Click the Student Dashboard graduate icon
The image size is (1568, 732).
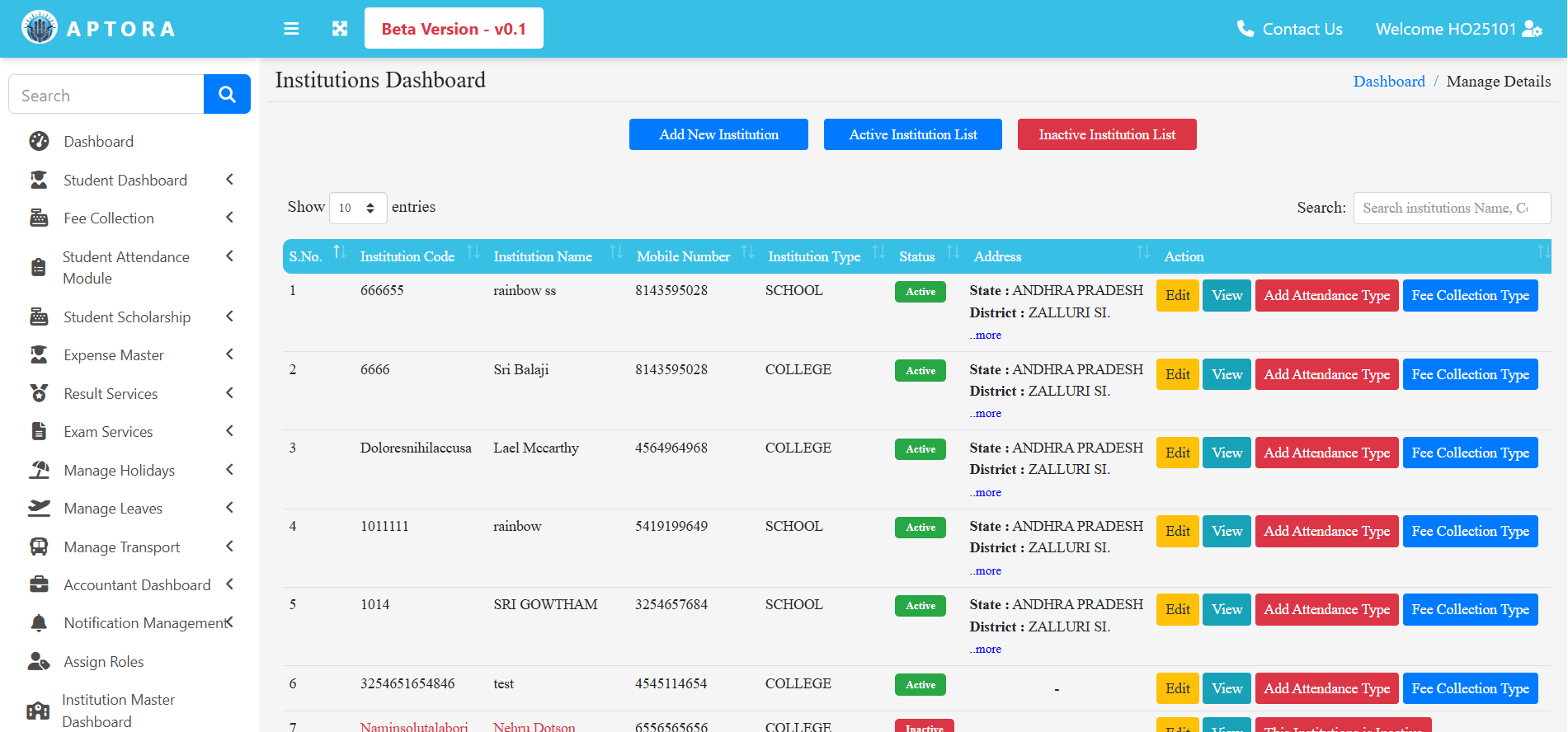(x=39, y=180)
